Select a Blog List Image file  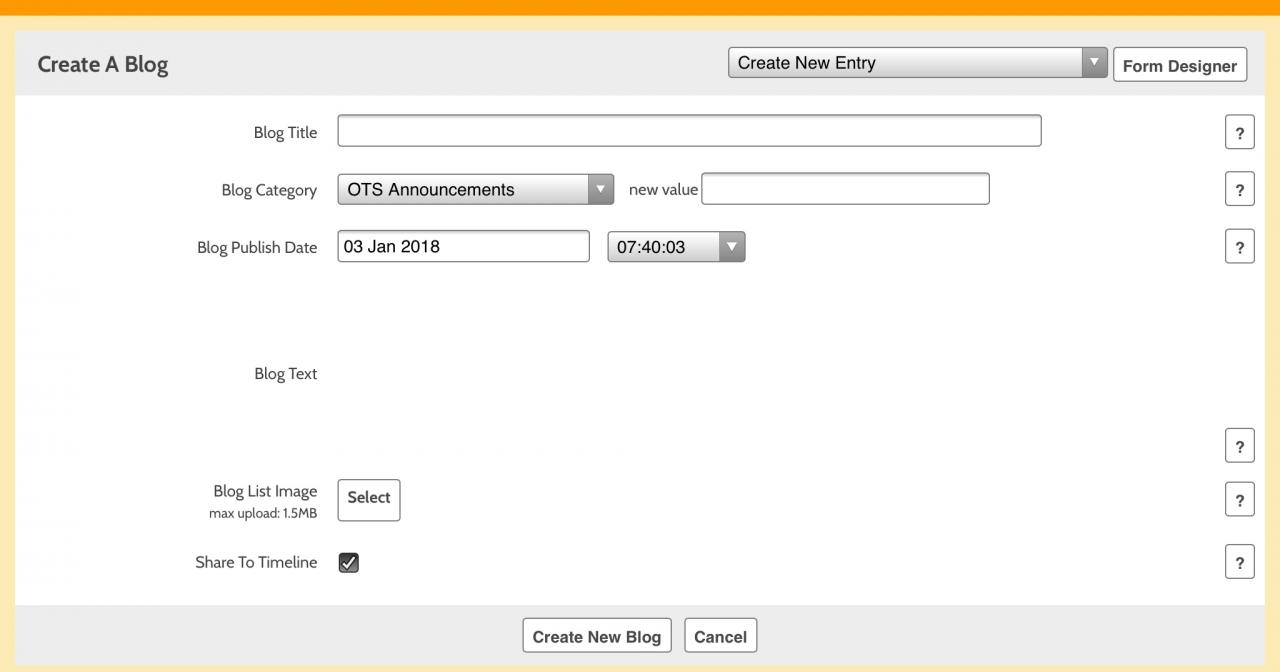(369, 499)
